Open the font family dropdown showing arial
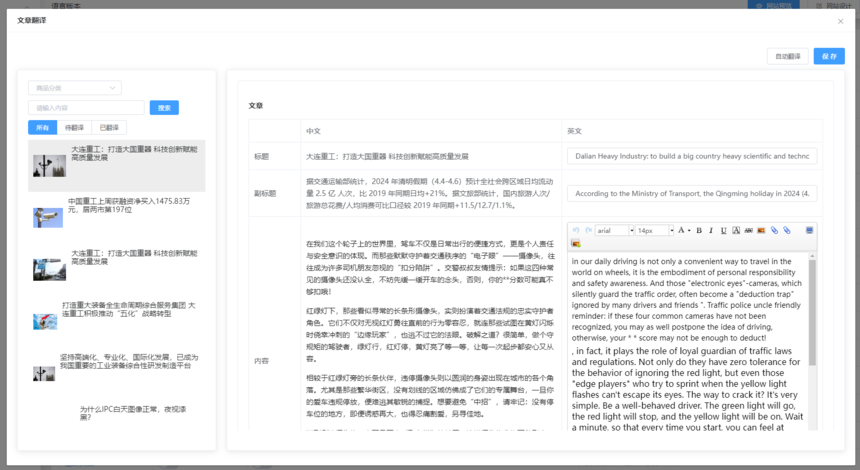 pyautogui.click(x=614, y=230)
